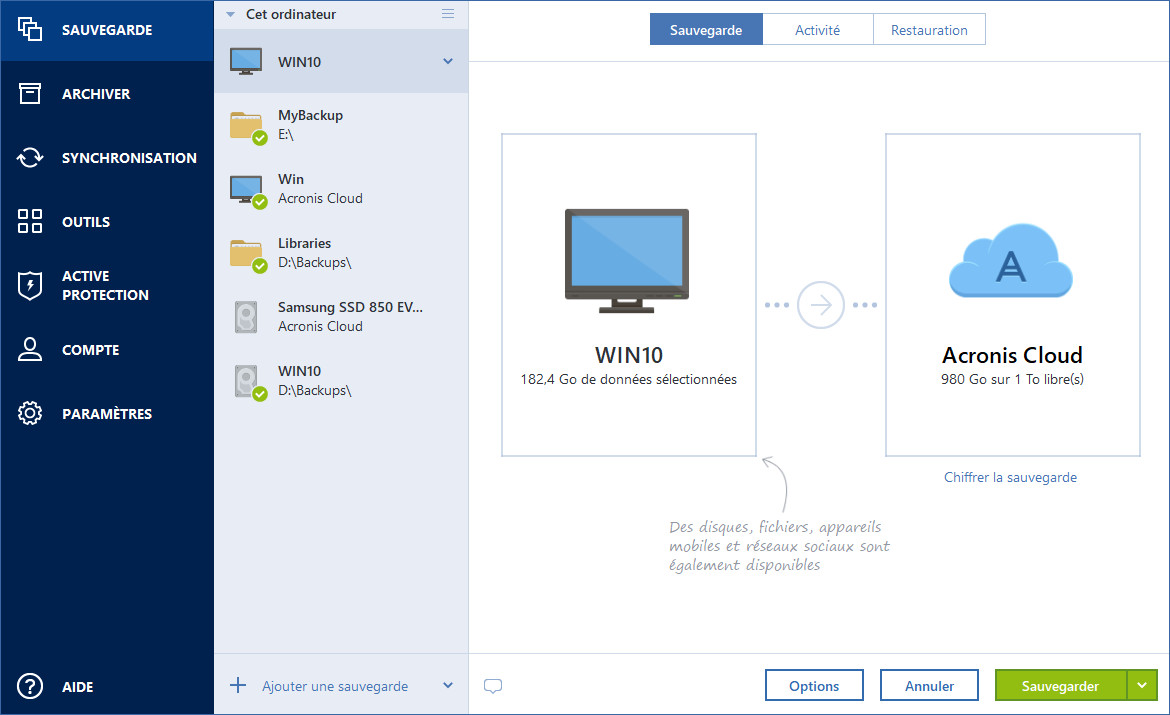Open the Archiver section icon

click(30, 94)
